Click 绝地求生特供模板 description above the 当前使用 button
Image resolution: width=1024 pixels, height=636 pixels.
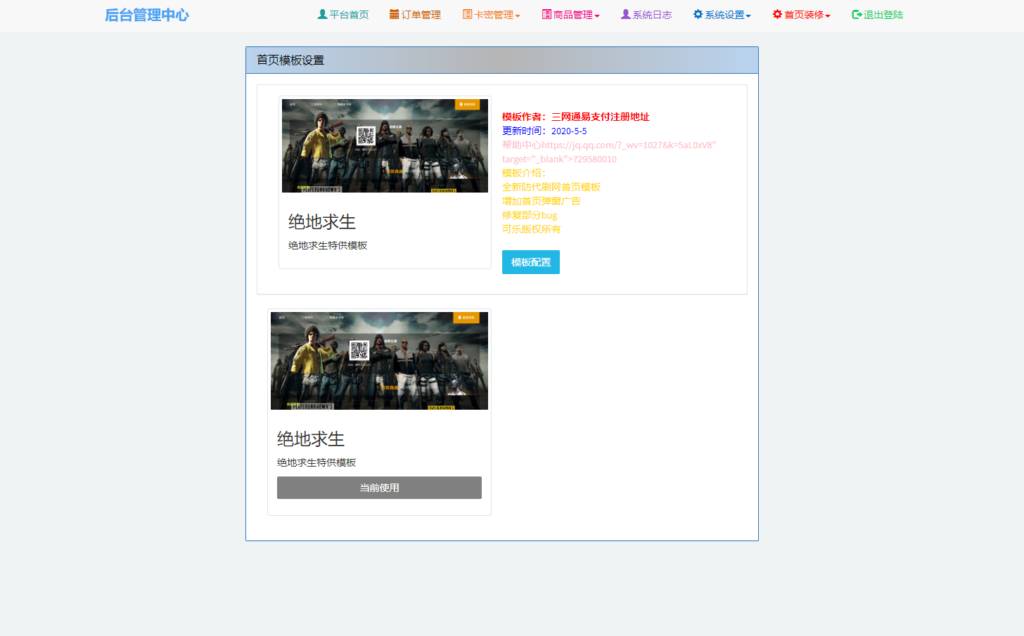point(317,462)
